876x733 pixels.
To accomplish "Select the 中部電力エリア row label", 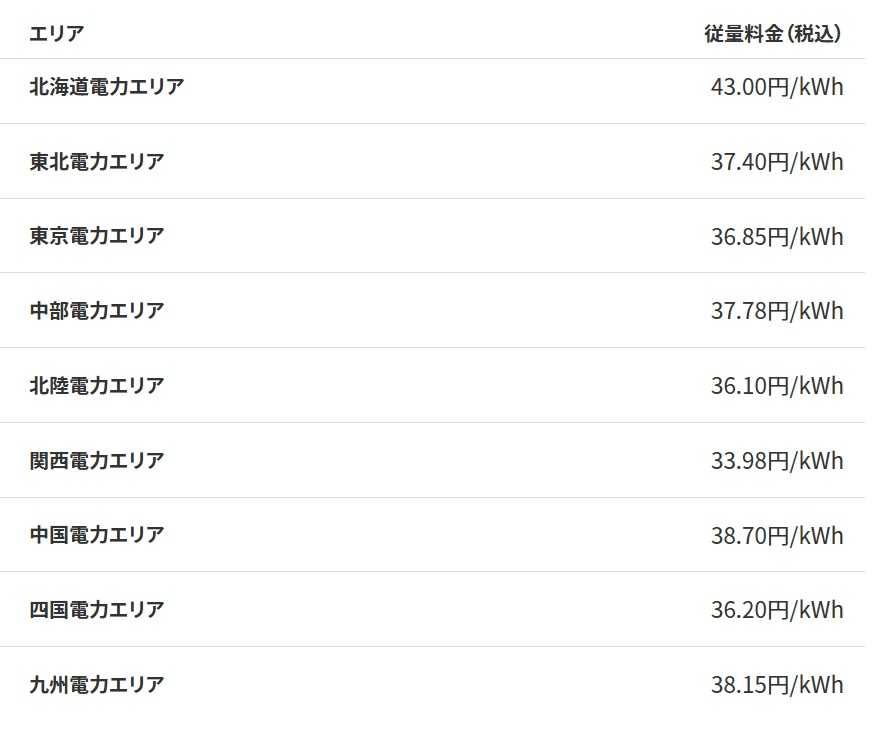I will pos(97,311).
